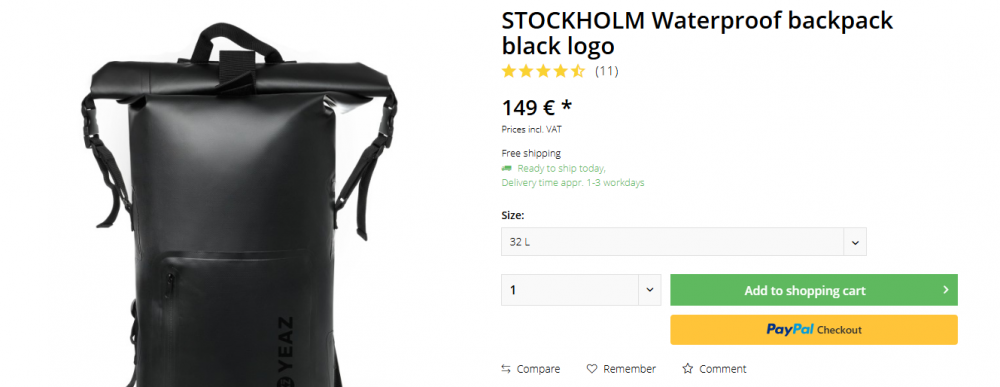Viewport: 1000px width, 387px height.
Task: Click the green delivery truck icon
Action: [x=507, y=168]
